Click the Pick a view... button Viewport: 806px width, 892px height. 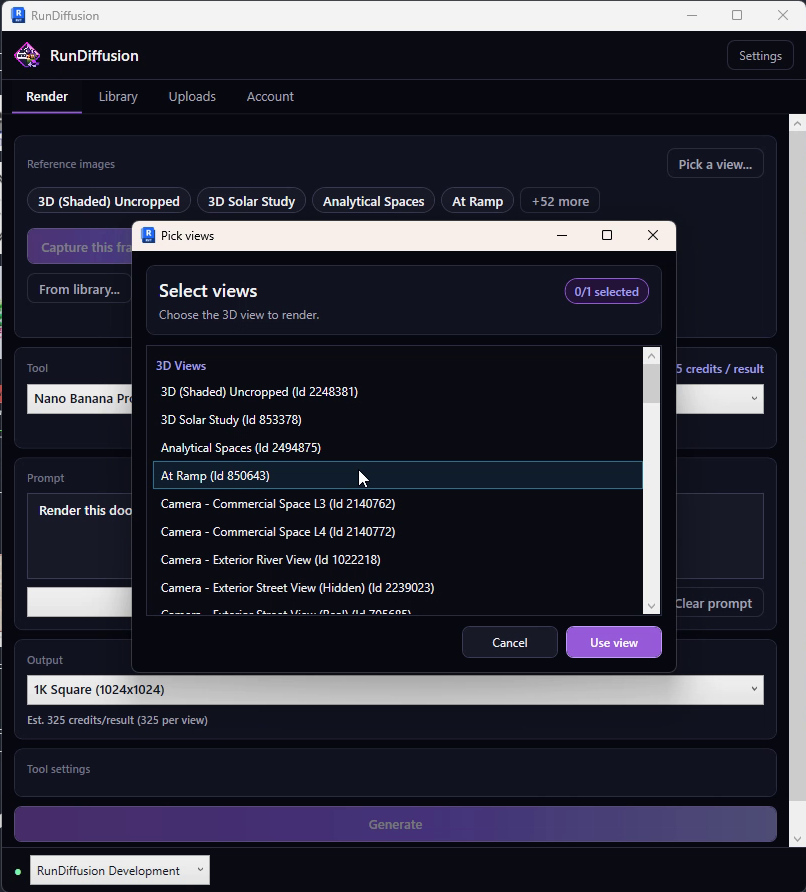[715, 164]
